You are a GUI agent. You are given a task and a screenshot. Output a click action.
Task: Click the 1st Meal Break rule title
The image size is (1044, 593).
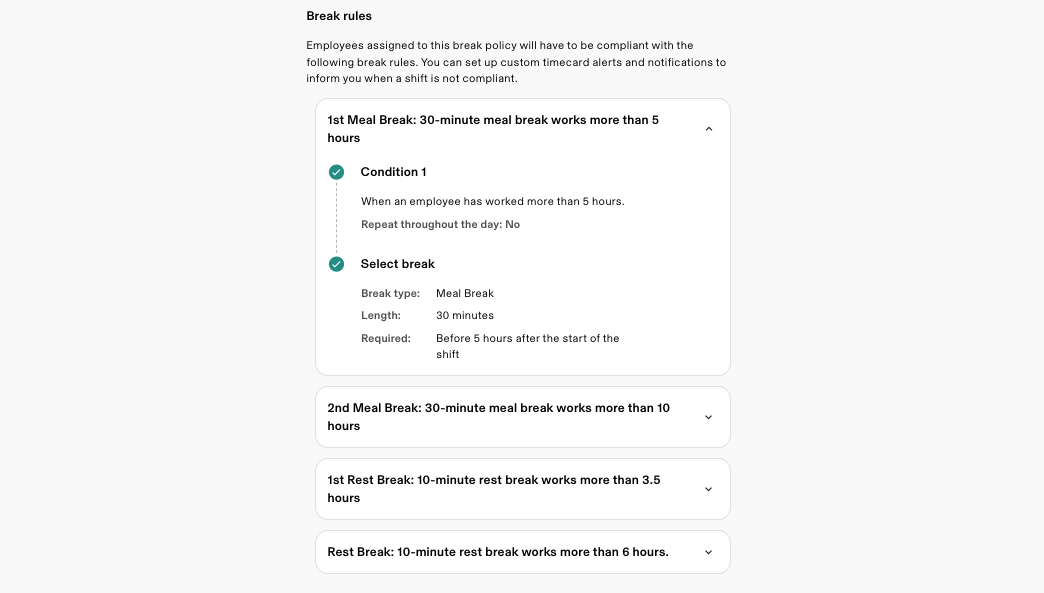493,129
